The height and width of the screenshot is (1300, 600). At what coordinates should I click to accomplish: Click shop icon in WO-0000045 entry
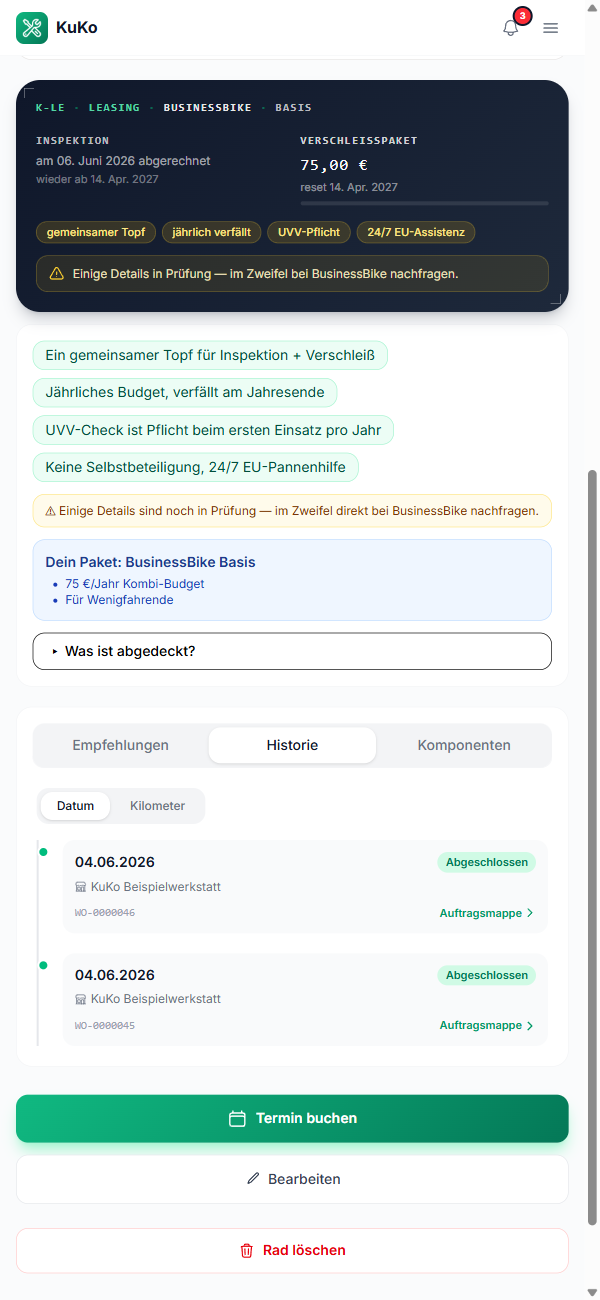[81, 999]
